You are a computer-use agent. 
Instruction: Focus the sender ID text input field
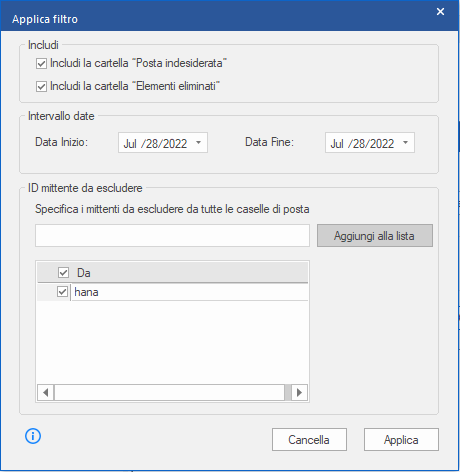coord(172,236)
